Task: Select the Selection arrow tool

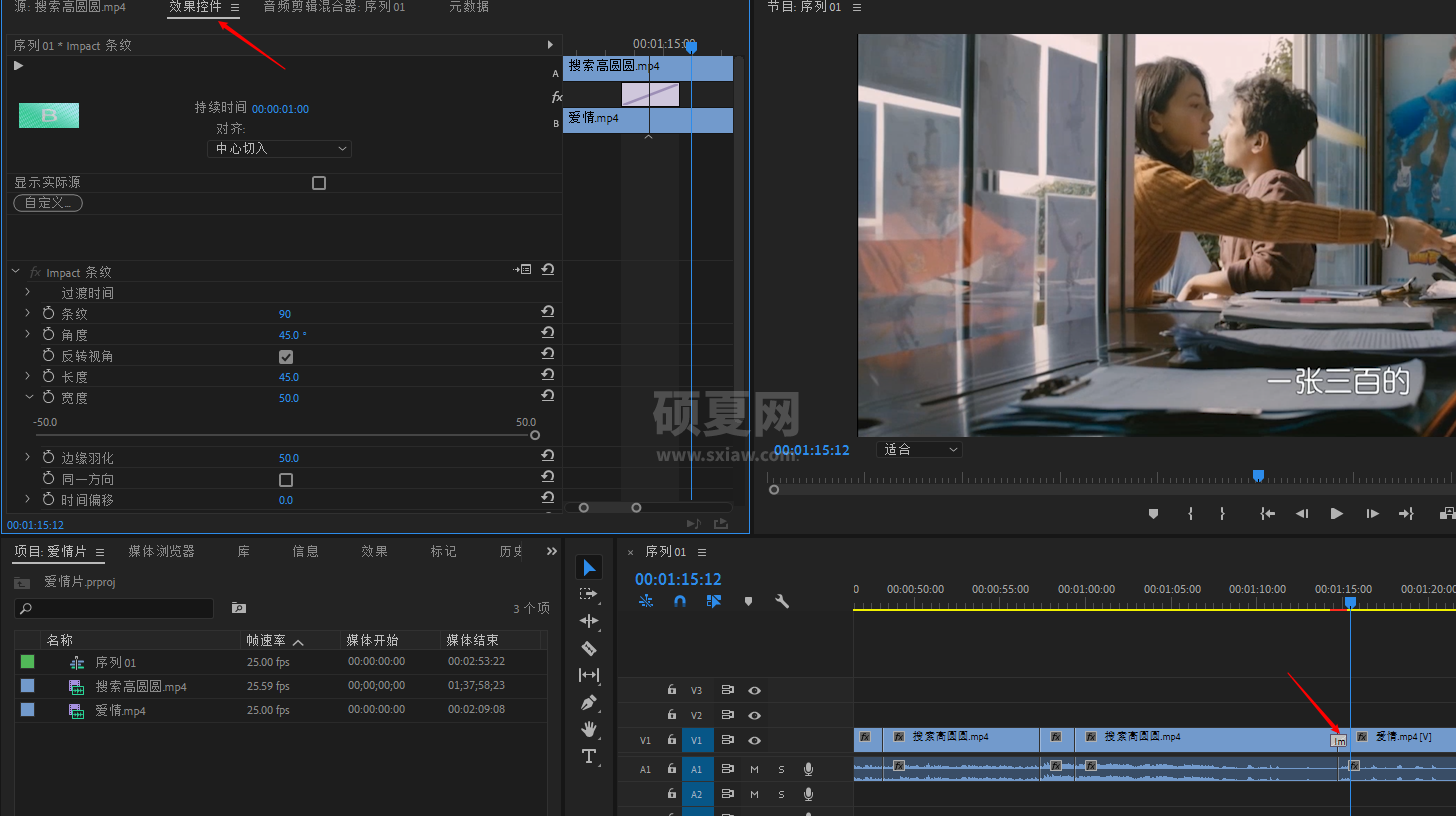Action: point(590,568)
